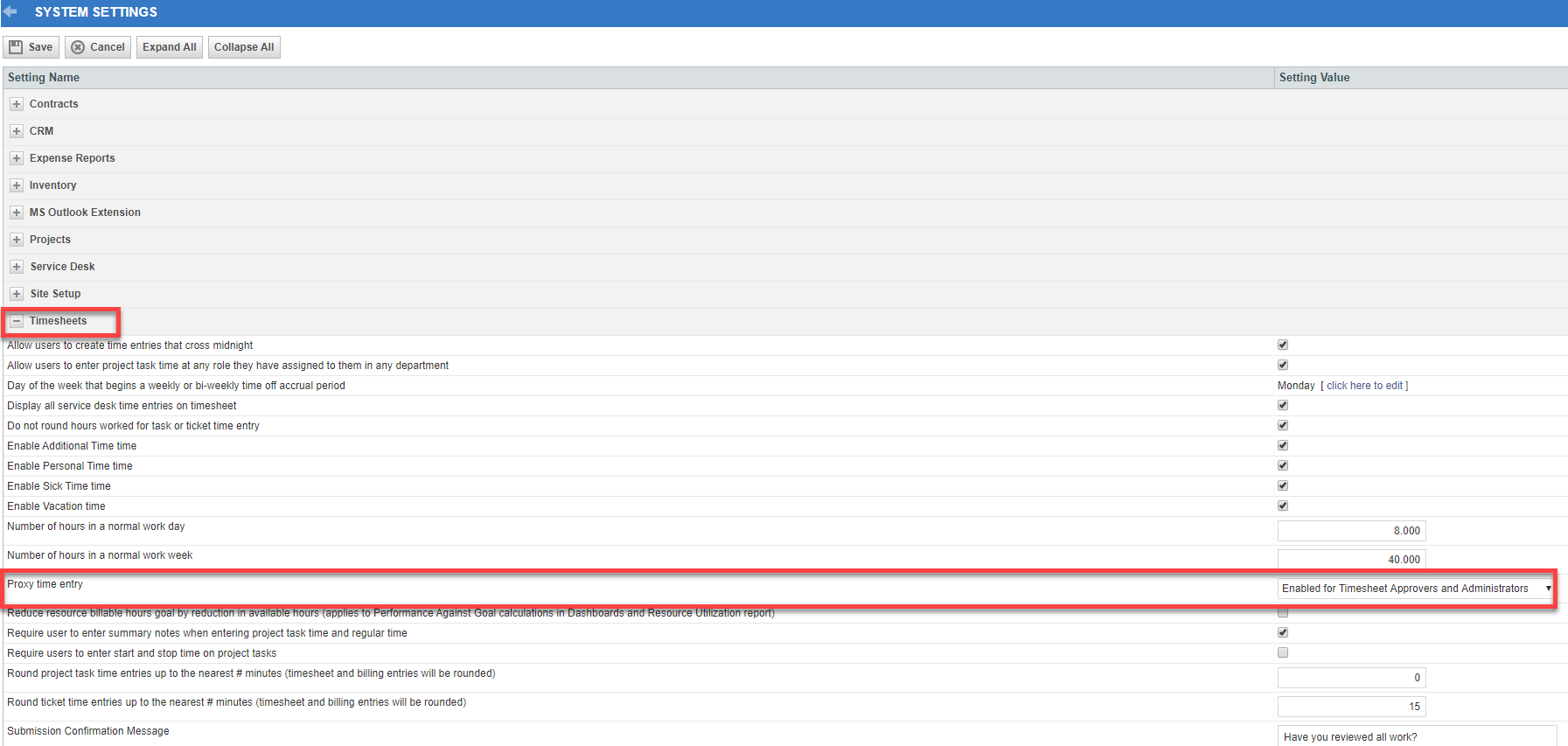Click the back arrow beside System Settings
Viewport: 1568px width, 746px height.
pyautogui.click(x=10, y=11)
